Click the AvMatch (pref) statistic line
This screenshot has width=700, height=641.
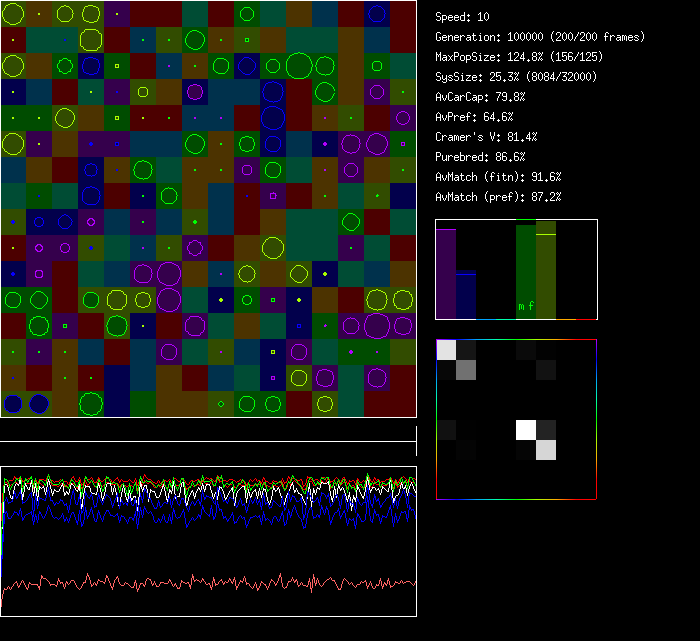498,197
